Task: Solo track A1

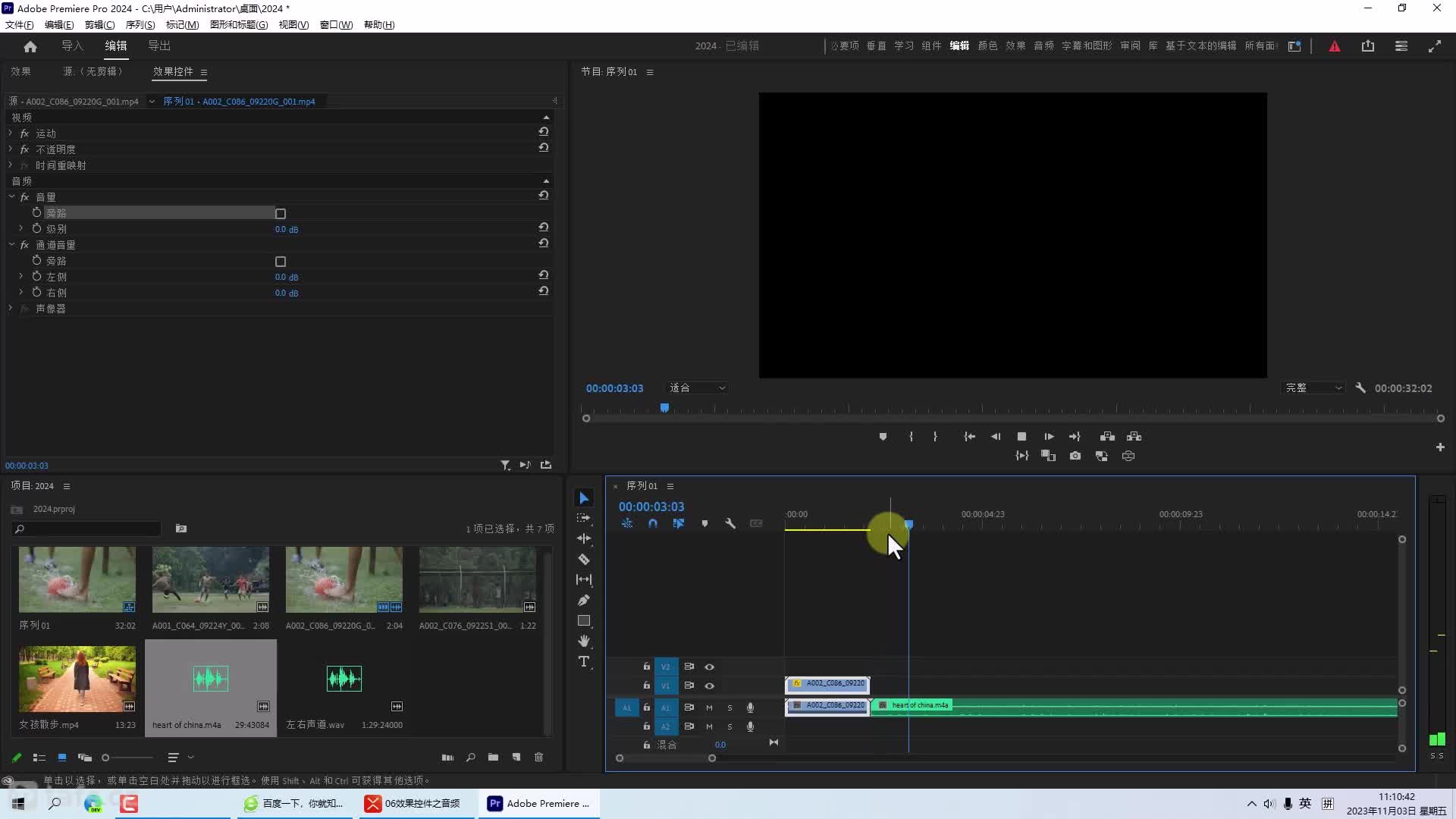Action: [x=730, y=708]
